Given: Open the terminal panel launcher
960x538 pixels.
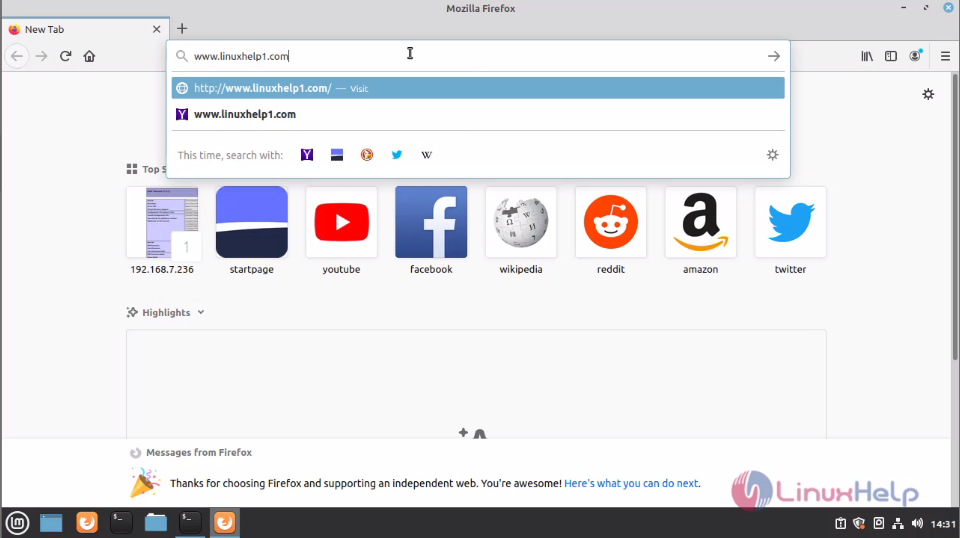Looking at the screenshot, I should tap(121, 523).
